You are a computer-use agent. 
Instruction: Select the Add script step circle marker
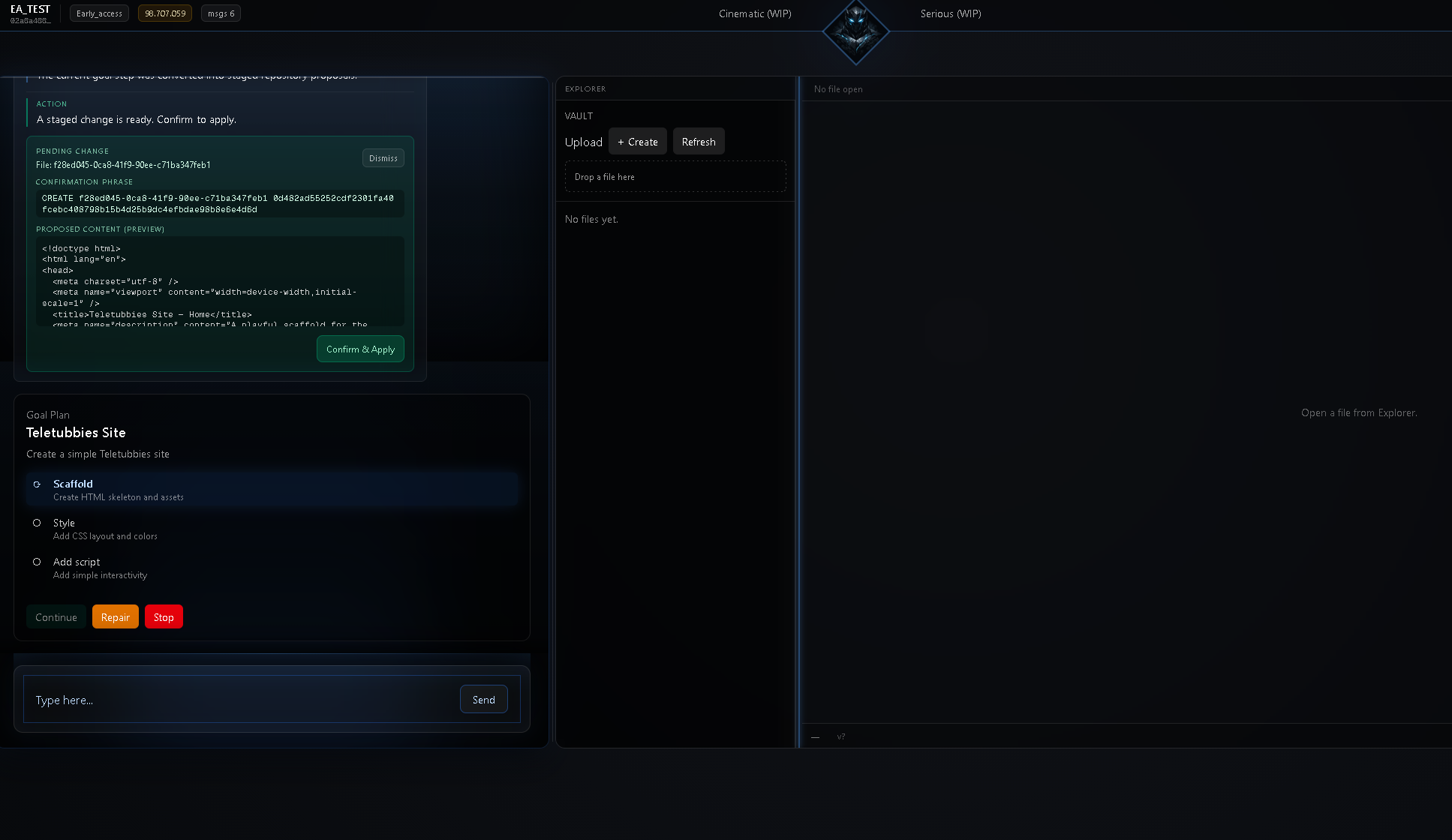(37, 562)
